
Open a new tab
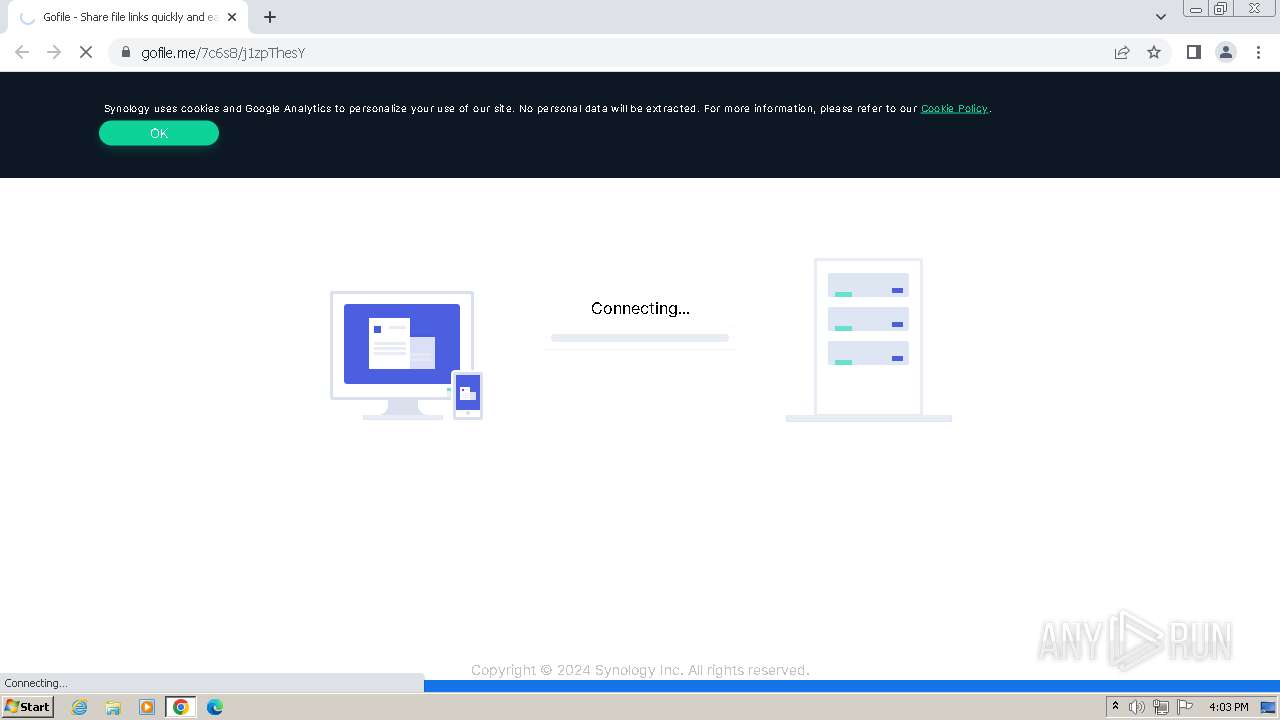pyautogui.click(x=270, y=17)
